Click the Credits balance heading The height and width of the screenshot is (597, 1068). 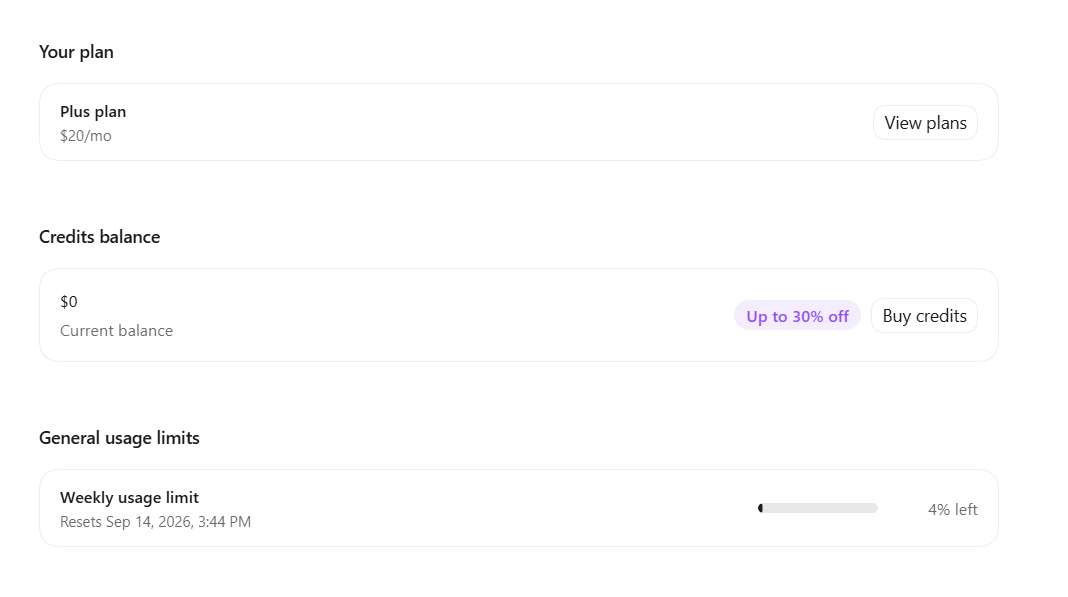coord(99,236)
